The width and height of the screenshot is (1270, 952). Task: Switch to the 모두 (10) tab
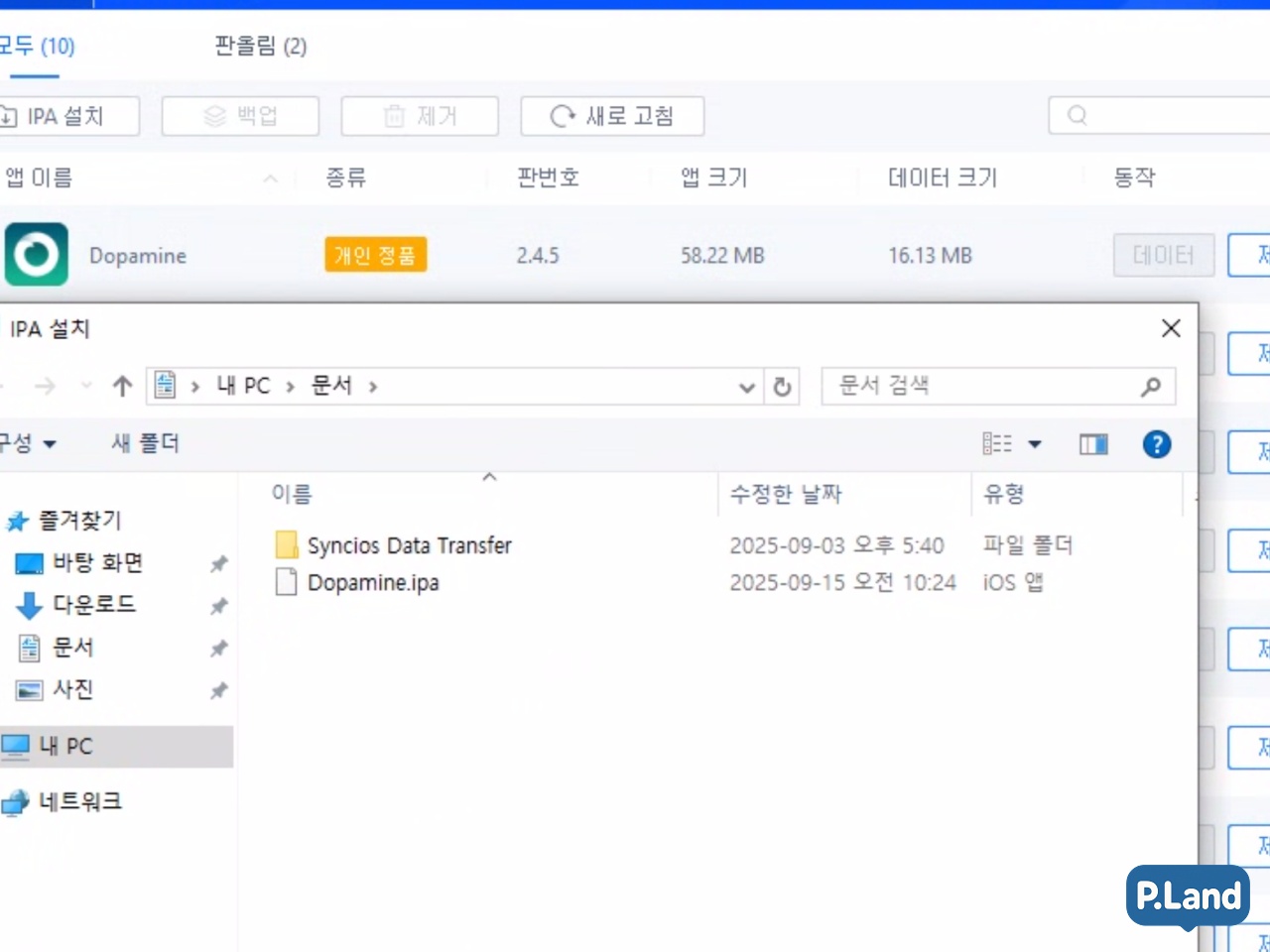click(37, 47)
